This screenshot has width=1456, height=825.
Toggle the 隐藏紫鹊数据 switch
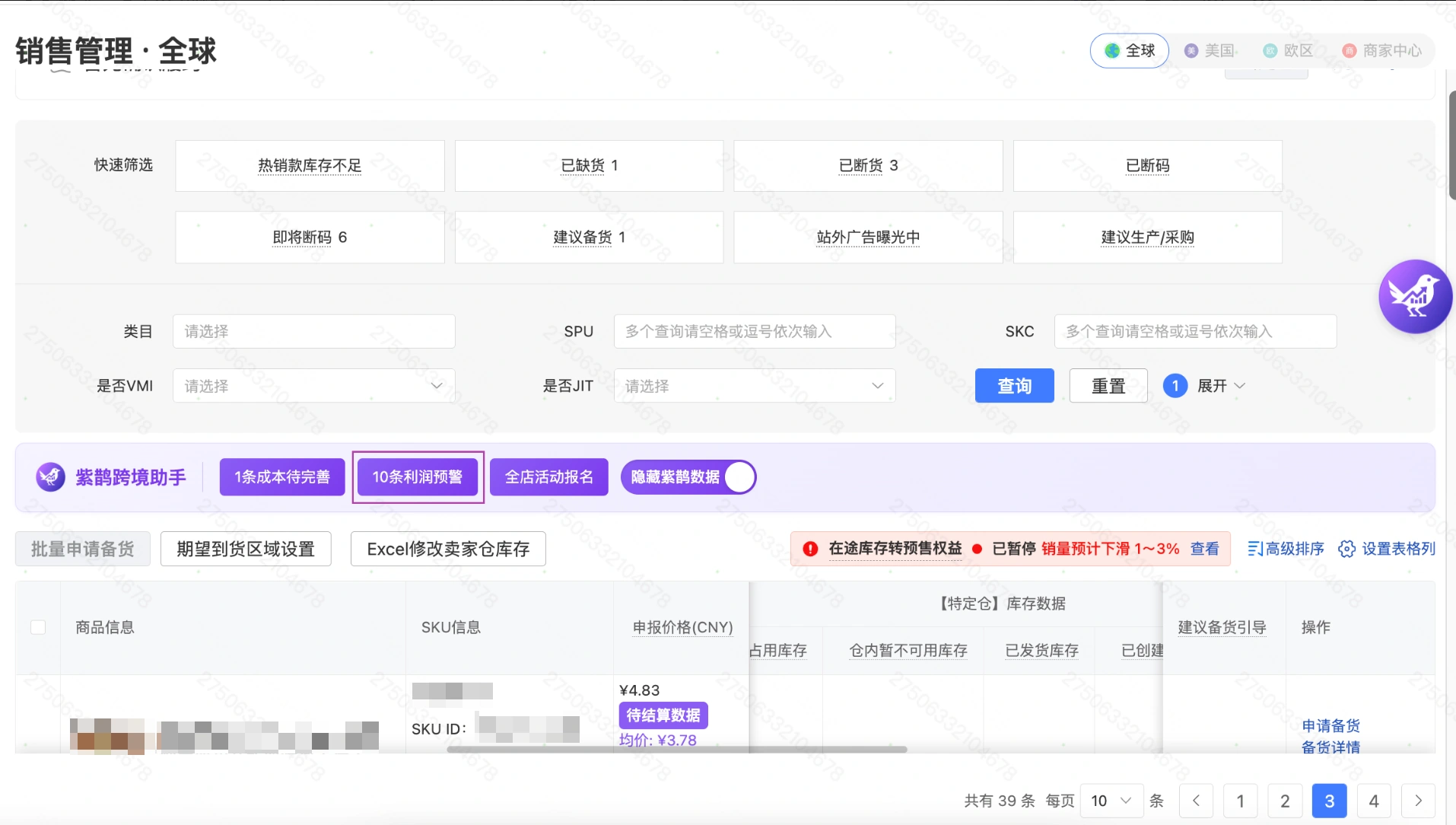coord(688,477)
